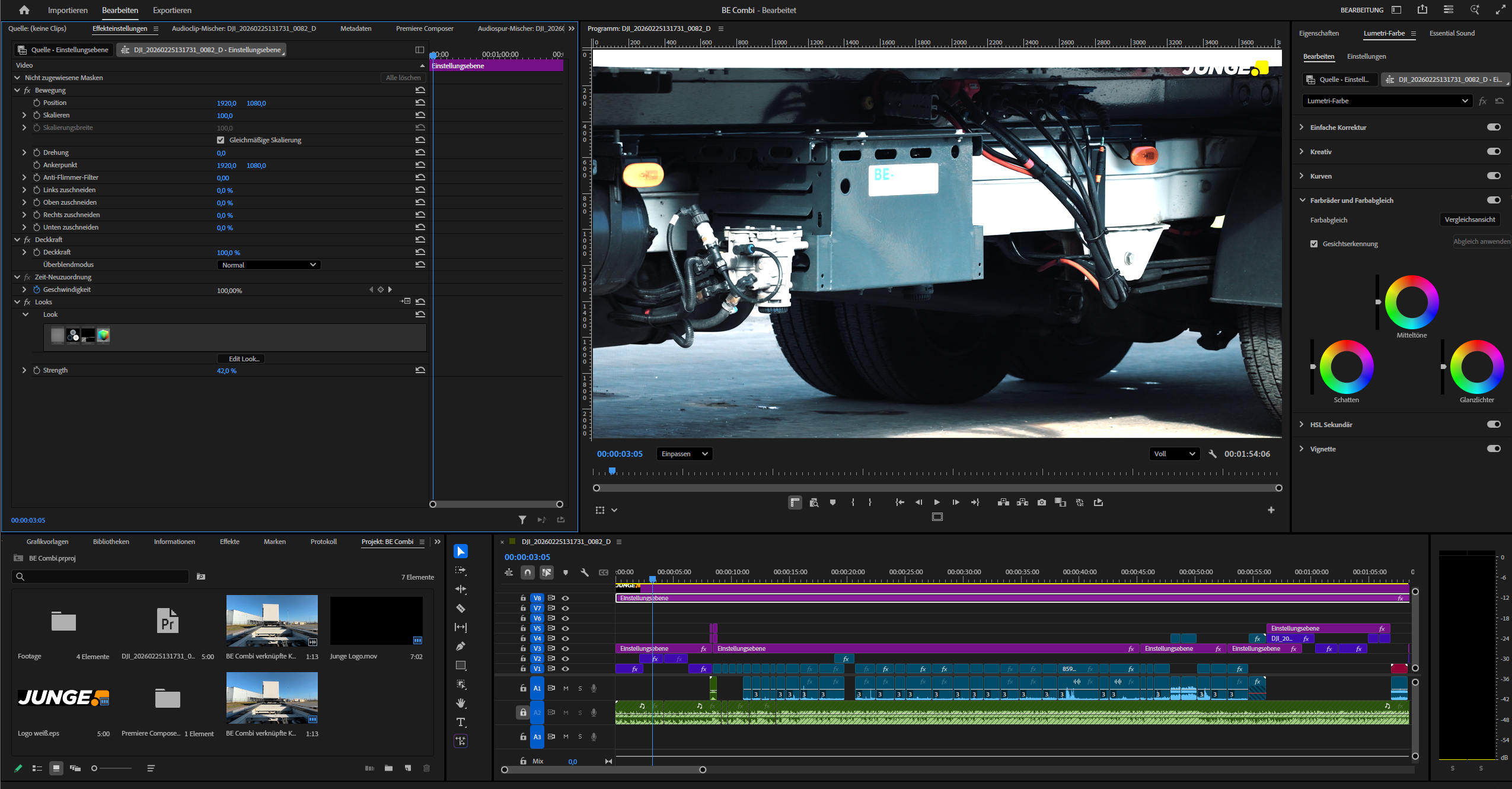Select the Pen tool
Viewport: 1512px width, 789px height.
(461, 646)
